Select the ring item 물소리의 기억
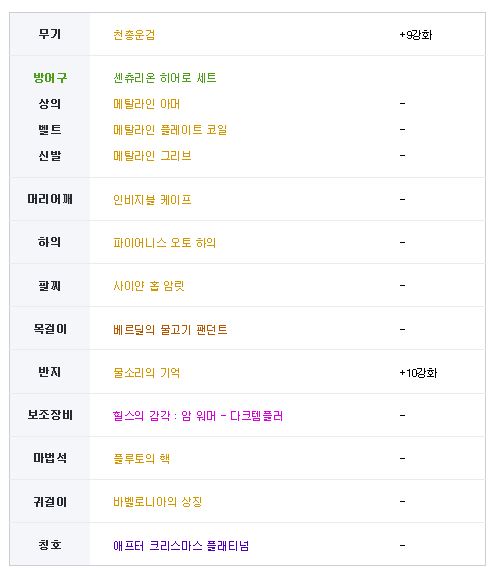This screenshot has width=502, height=581. [146, 373]
